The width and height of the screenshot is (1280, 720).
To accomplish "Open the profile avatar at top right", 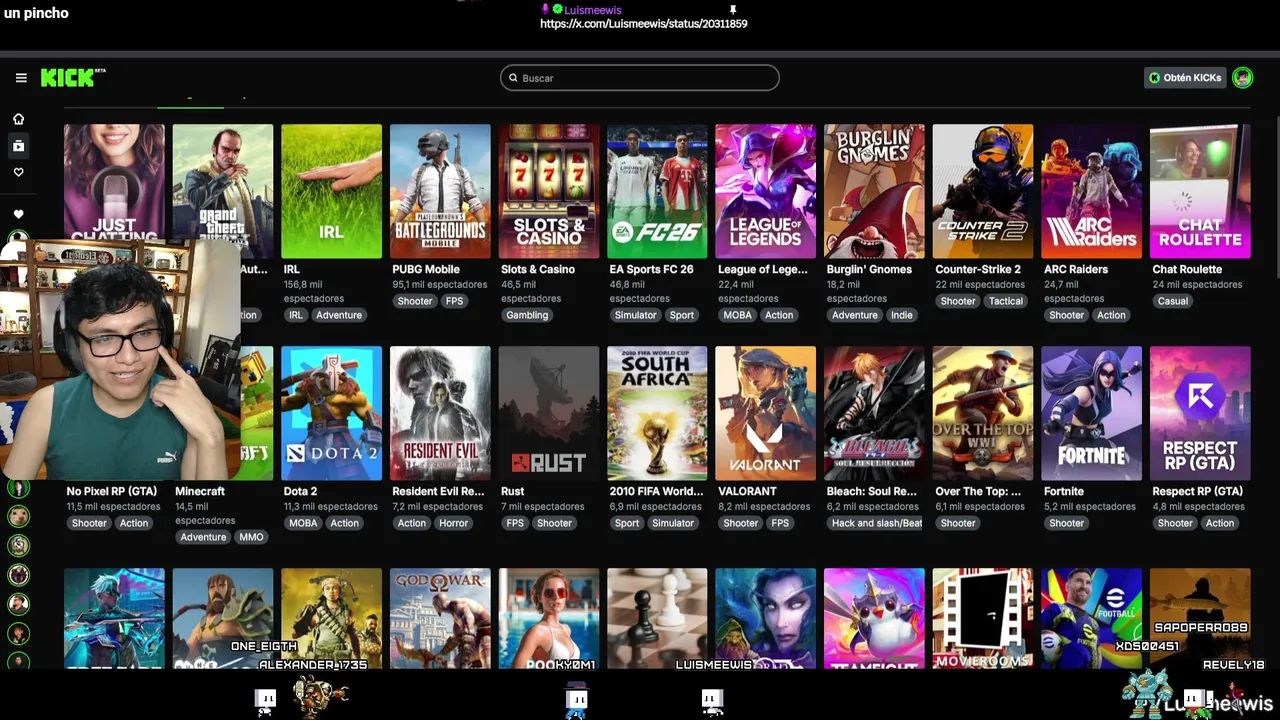I will (1242, 78).
